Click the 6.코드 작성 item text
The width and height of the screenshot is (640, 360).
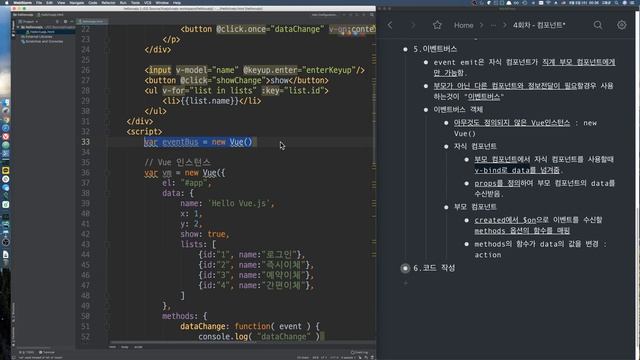pos(434,268)
